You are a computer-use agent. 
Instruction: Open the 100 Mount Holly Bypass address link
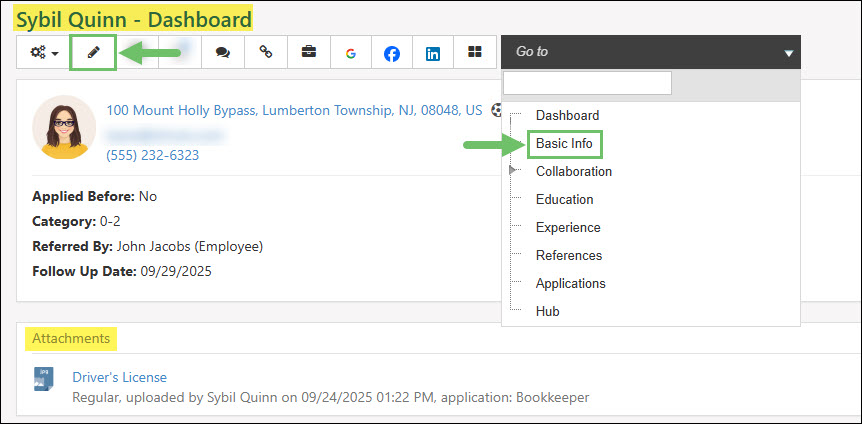(294, 111)
